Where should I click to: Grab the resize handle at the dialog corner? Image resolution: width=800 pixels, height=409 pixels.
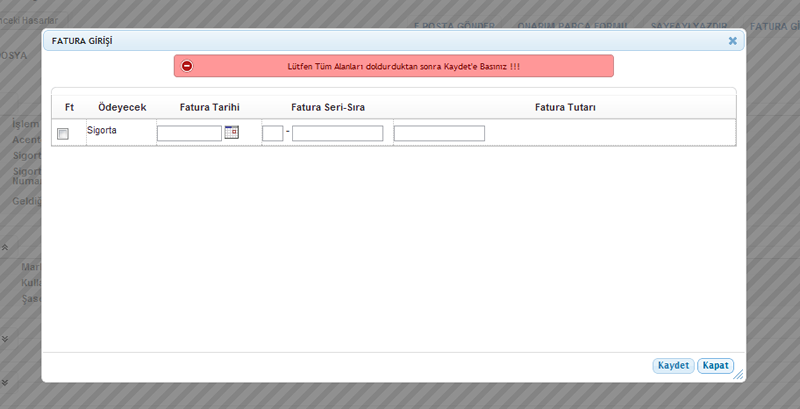741,376
